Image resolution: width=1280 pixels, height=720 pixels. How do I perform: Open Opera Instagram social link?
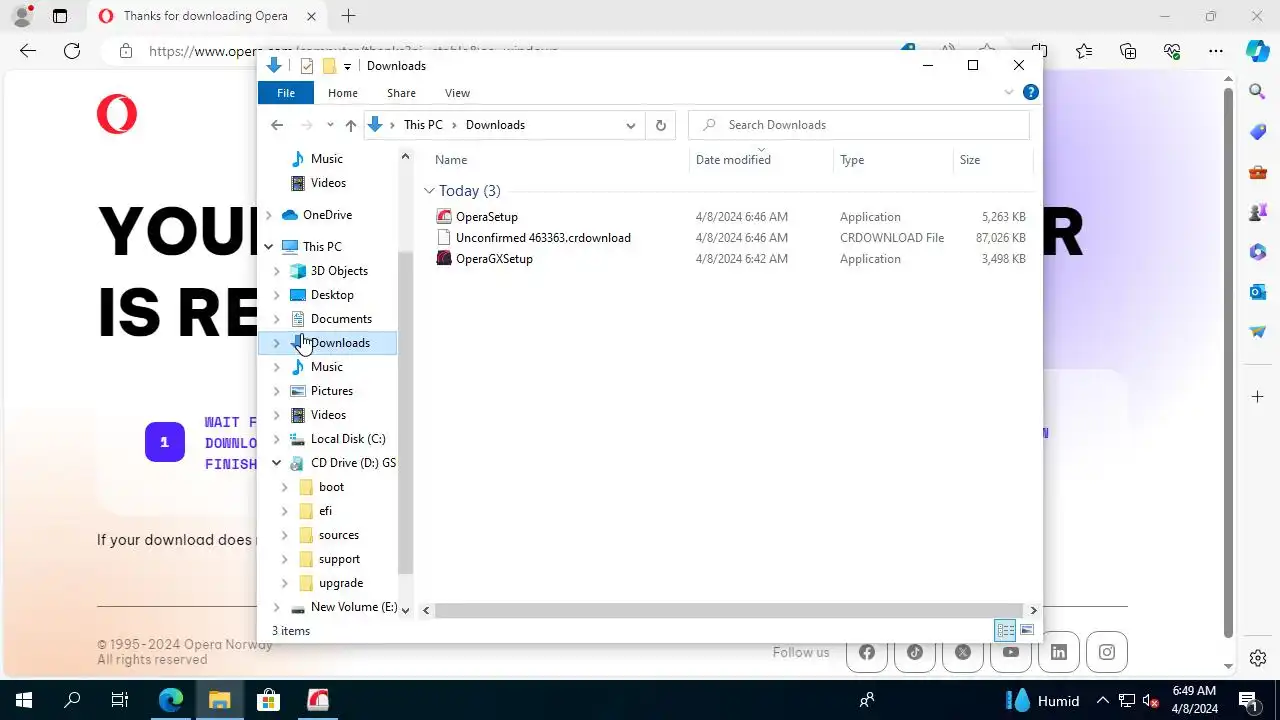click(1107, 652)
